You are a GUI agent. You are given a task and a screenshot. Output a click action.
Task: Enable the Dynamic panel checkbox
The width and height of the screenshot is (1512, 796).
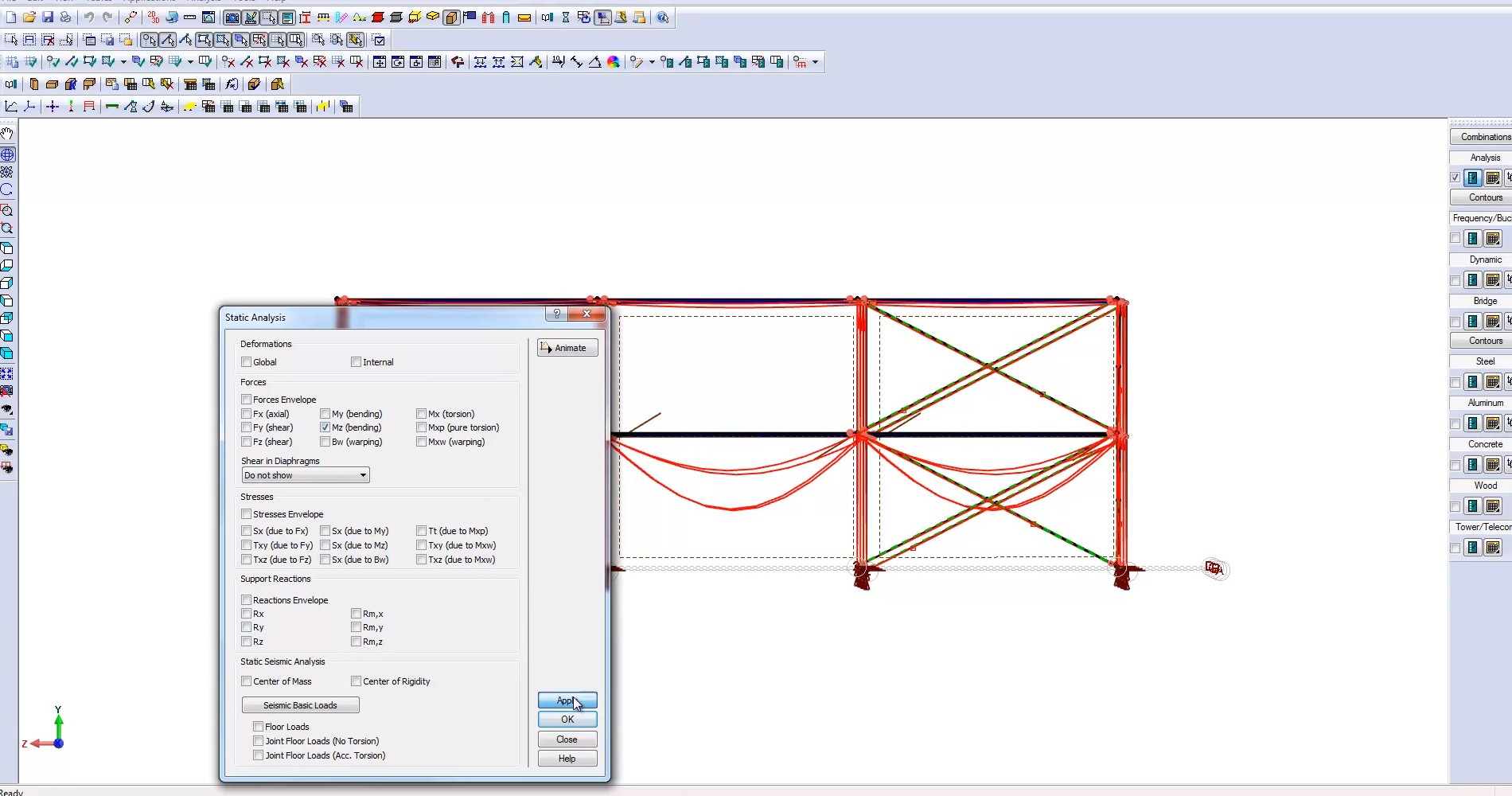(x=1455, y=280)
